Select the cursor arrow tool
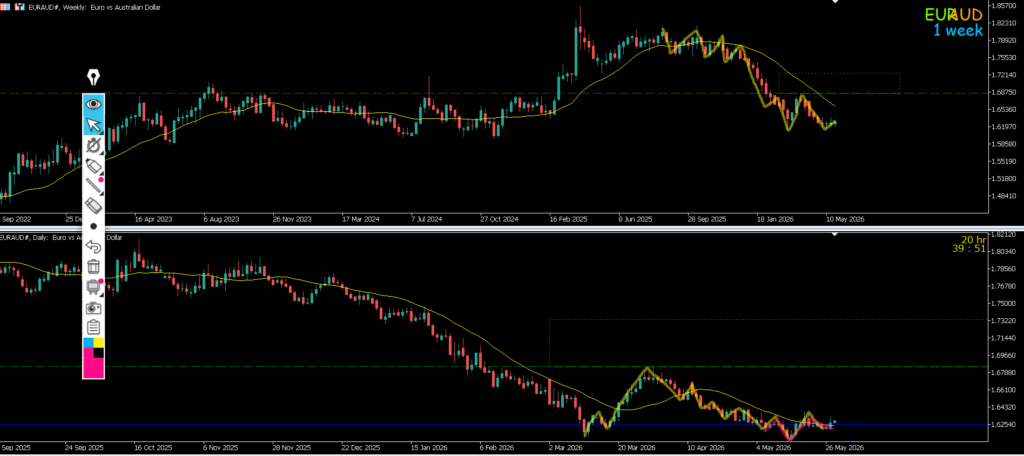The width and height of the screenshot is (1024, 456). coord(93,124)
